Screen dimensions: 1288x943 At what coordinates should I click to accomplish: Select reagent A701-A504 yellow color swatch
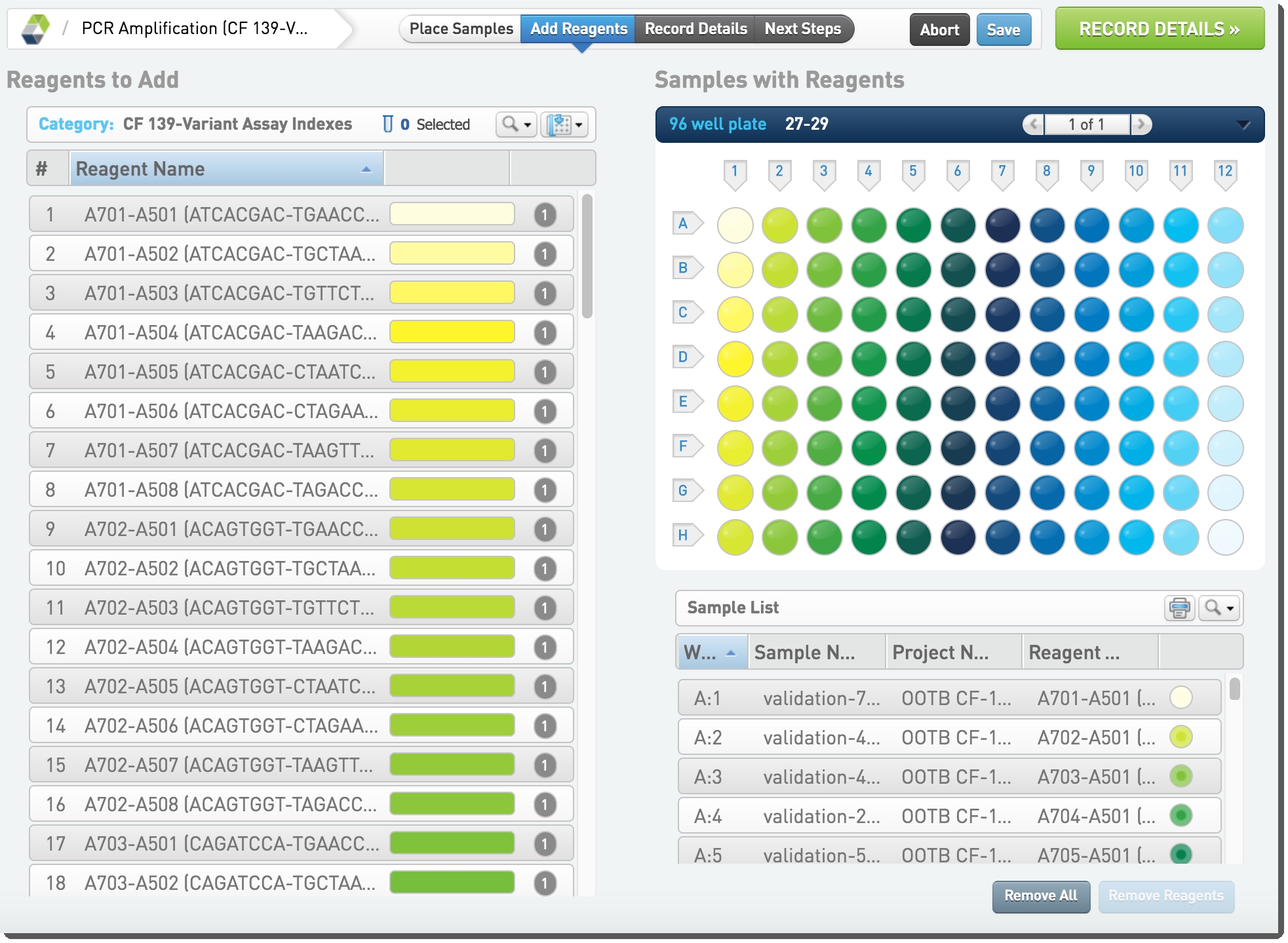[452, 332]
